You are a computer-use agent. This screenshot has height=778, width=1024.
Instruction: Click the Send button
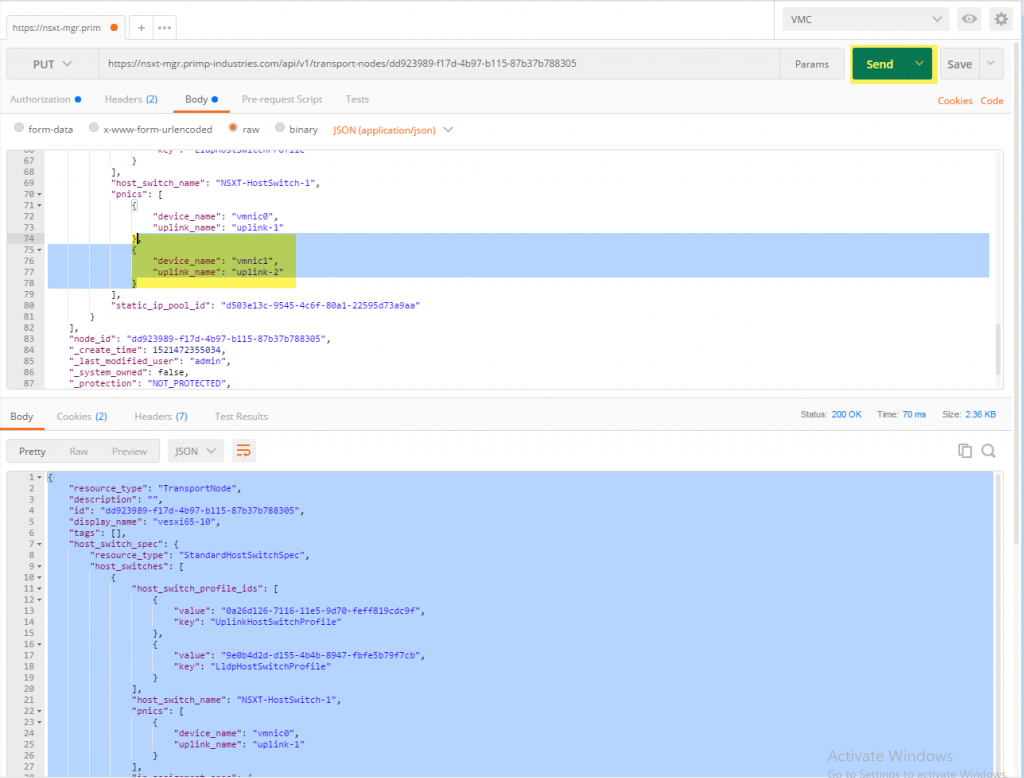point(879,64)
